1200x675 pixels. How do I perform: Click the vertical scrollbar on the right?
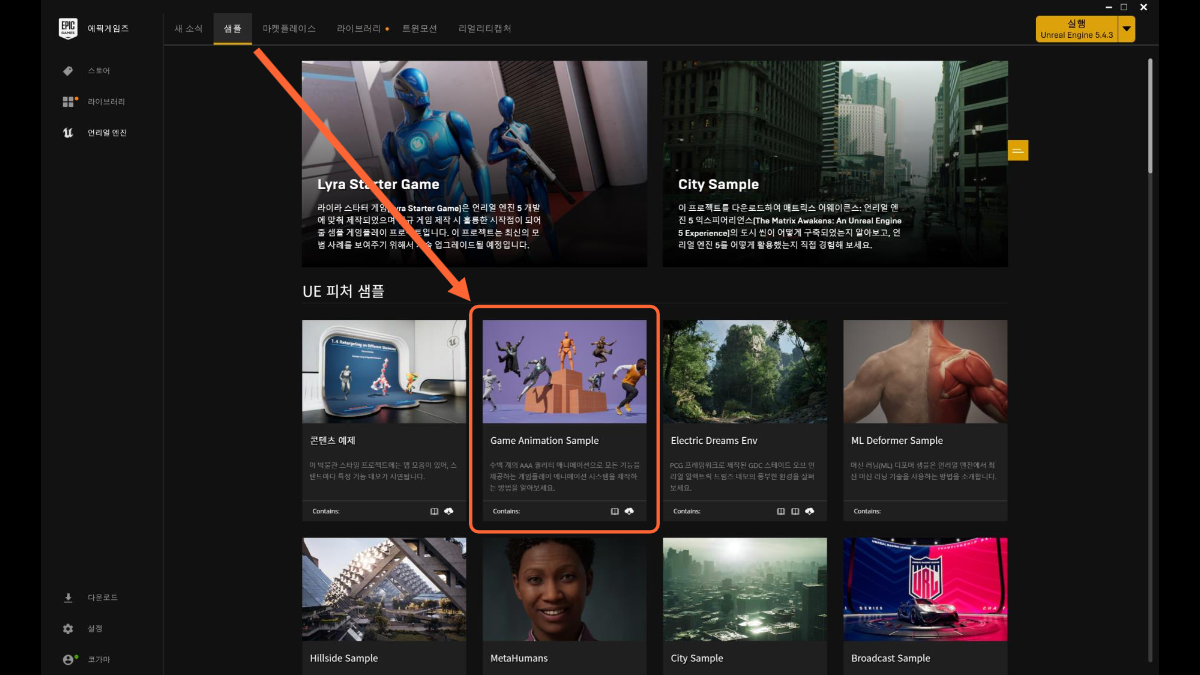[1150, 115]
